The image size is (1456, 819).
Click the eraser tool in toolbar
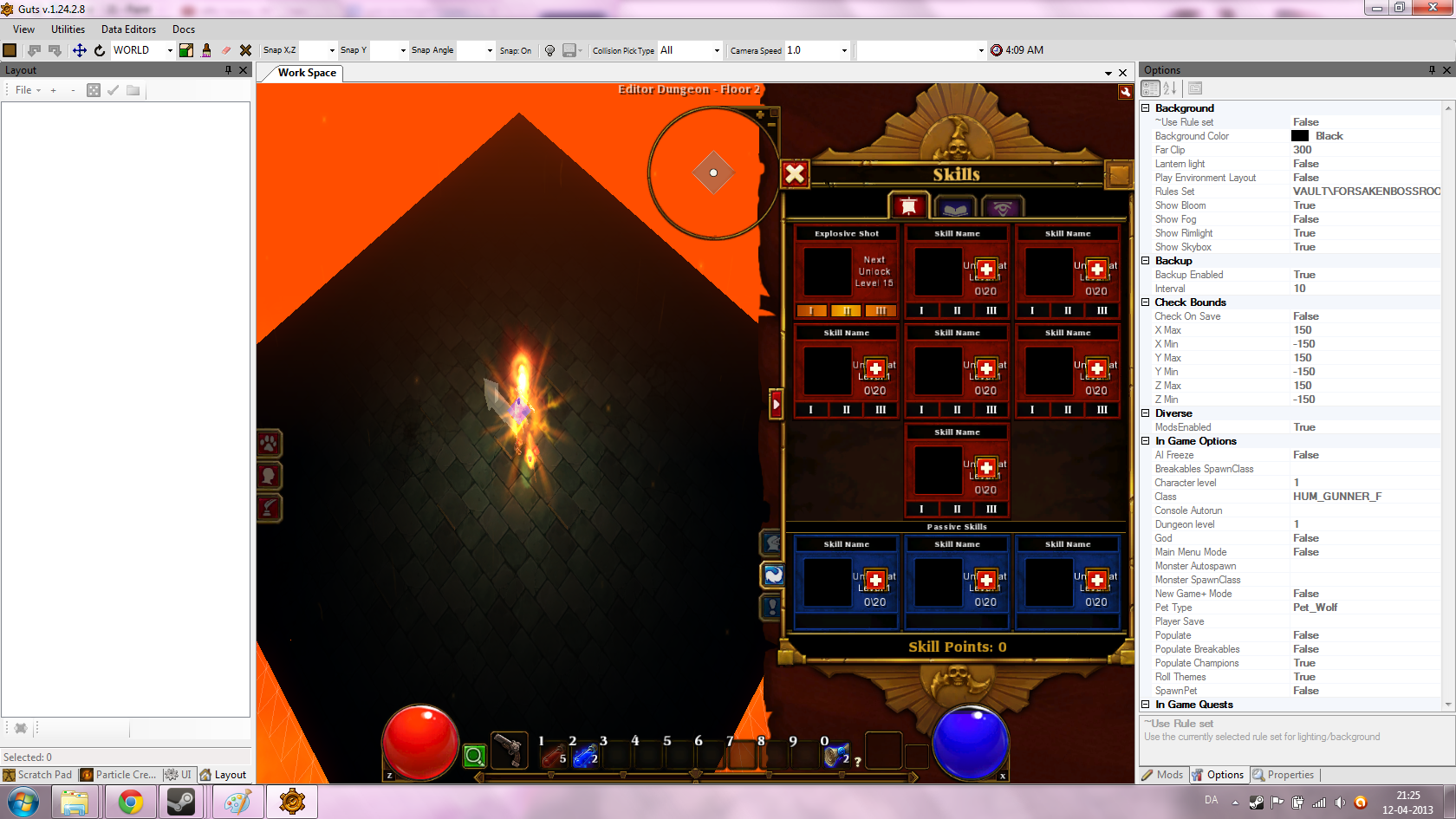point(226,50)
